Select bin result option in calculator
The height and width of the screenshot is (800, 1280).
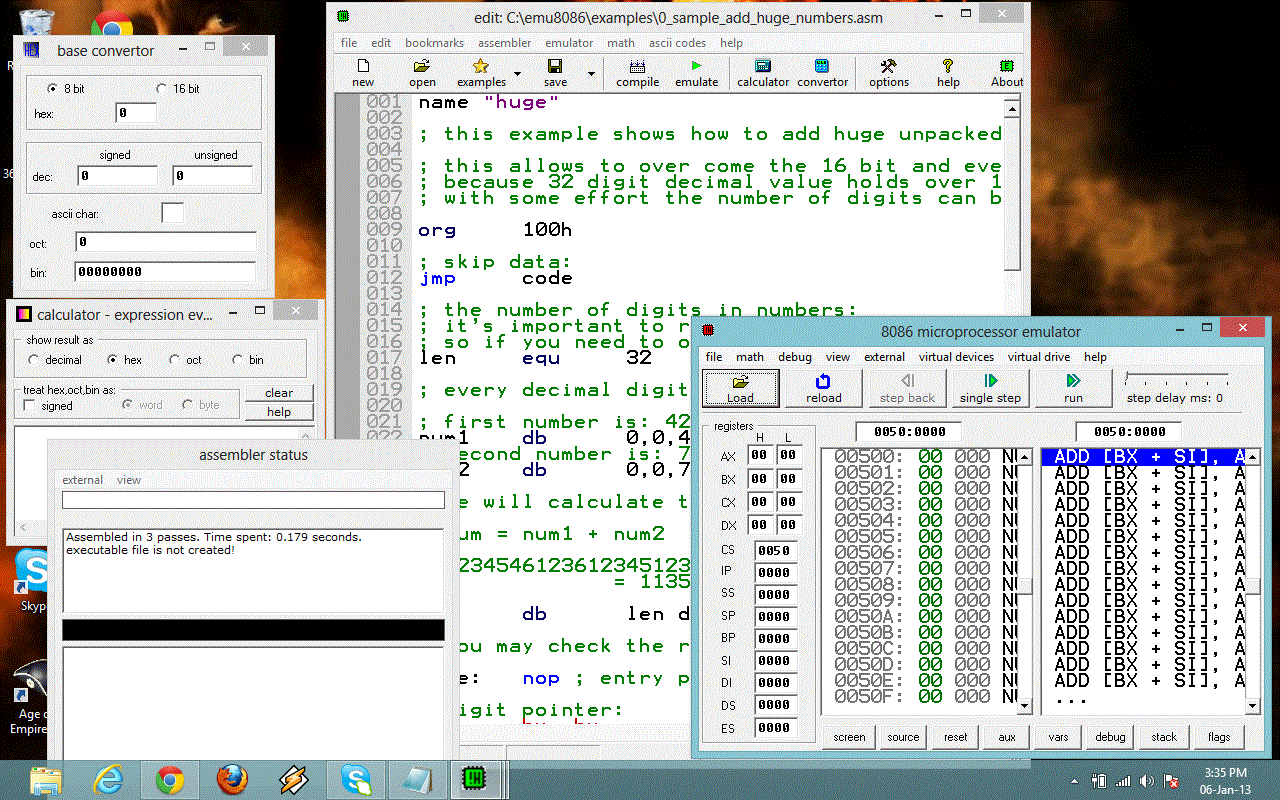click(238, 360)
